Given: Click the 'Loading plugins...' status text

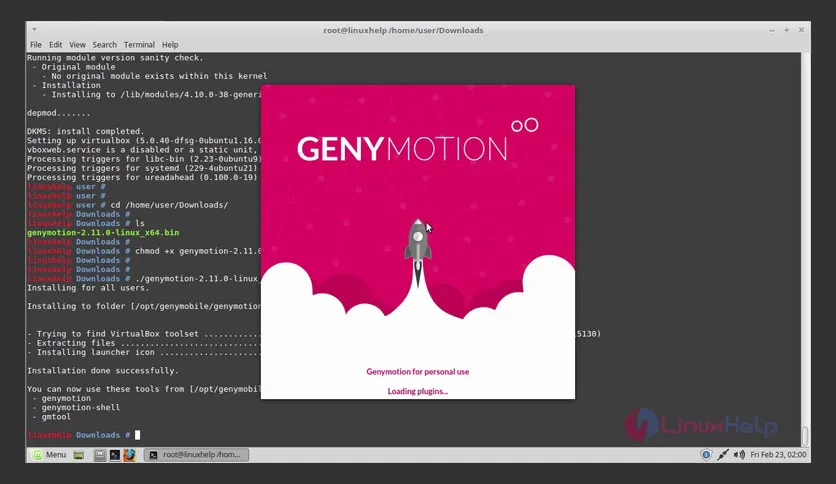Looking at the screenshot, I should [x=417, y=391].
